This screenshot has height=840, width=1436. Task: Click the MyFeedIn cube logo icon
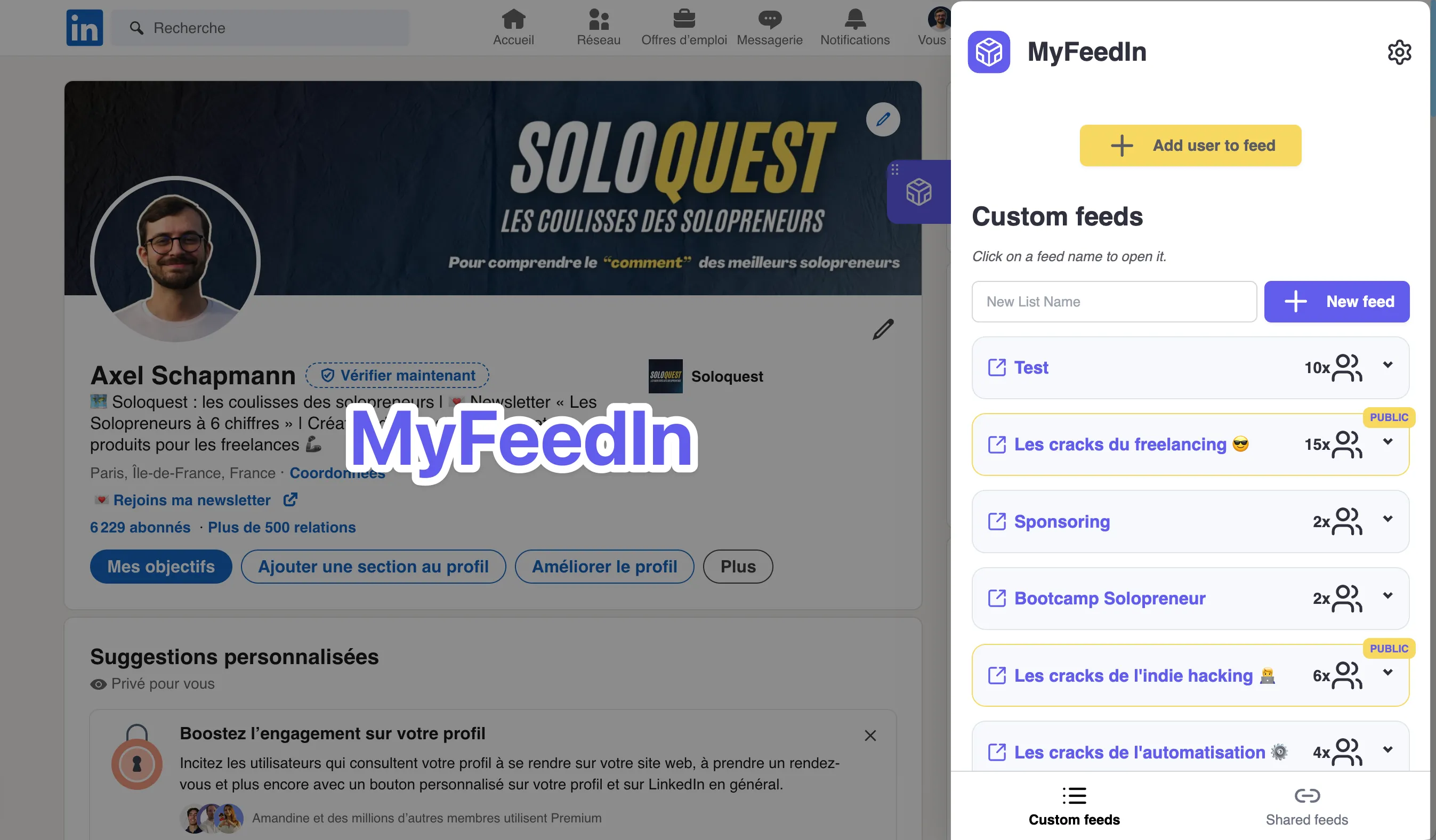point(989,51)
